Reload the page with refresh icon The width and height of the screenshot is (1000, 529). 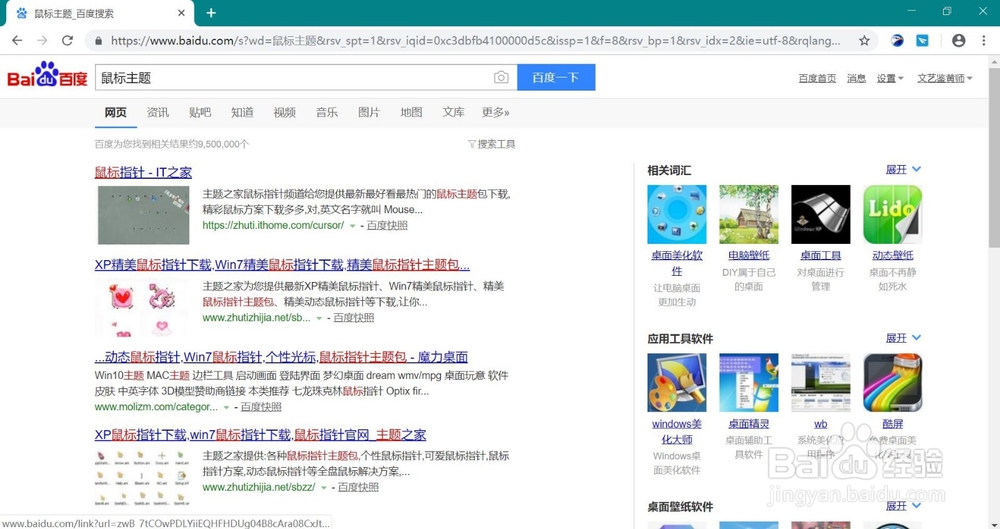[x=67, y=40]
